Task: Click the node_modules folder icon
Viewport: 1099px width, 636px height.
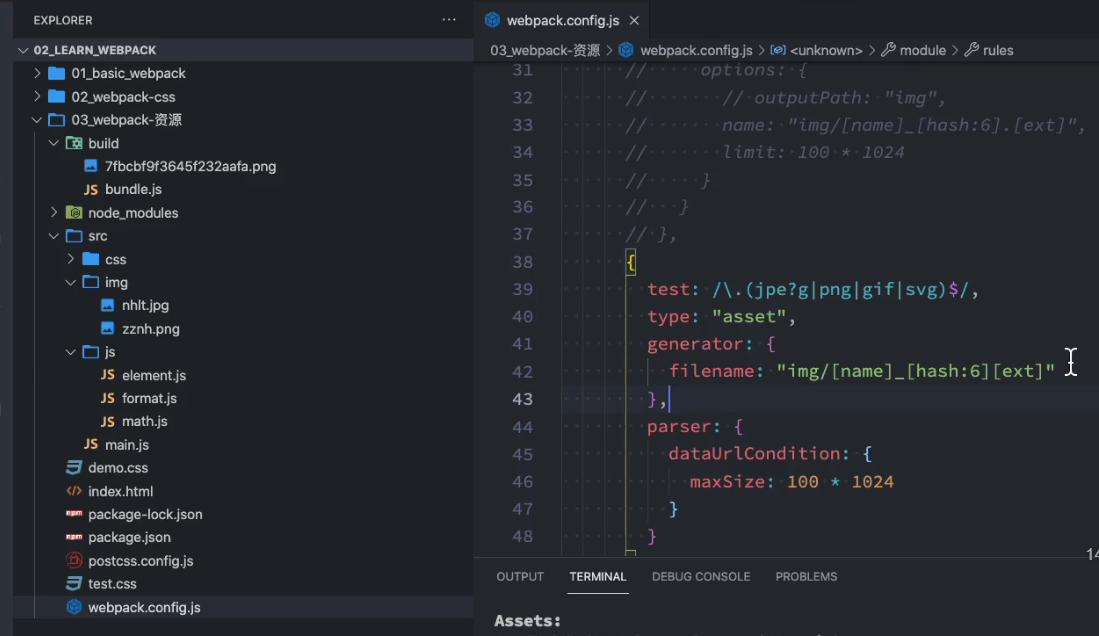Action: (74, 212)
